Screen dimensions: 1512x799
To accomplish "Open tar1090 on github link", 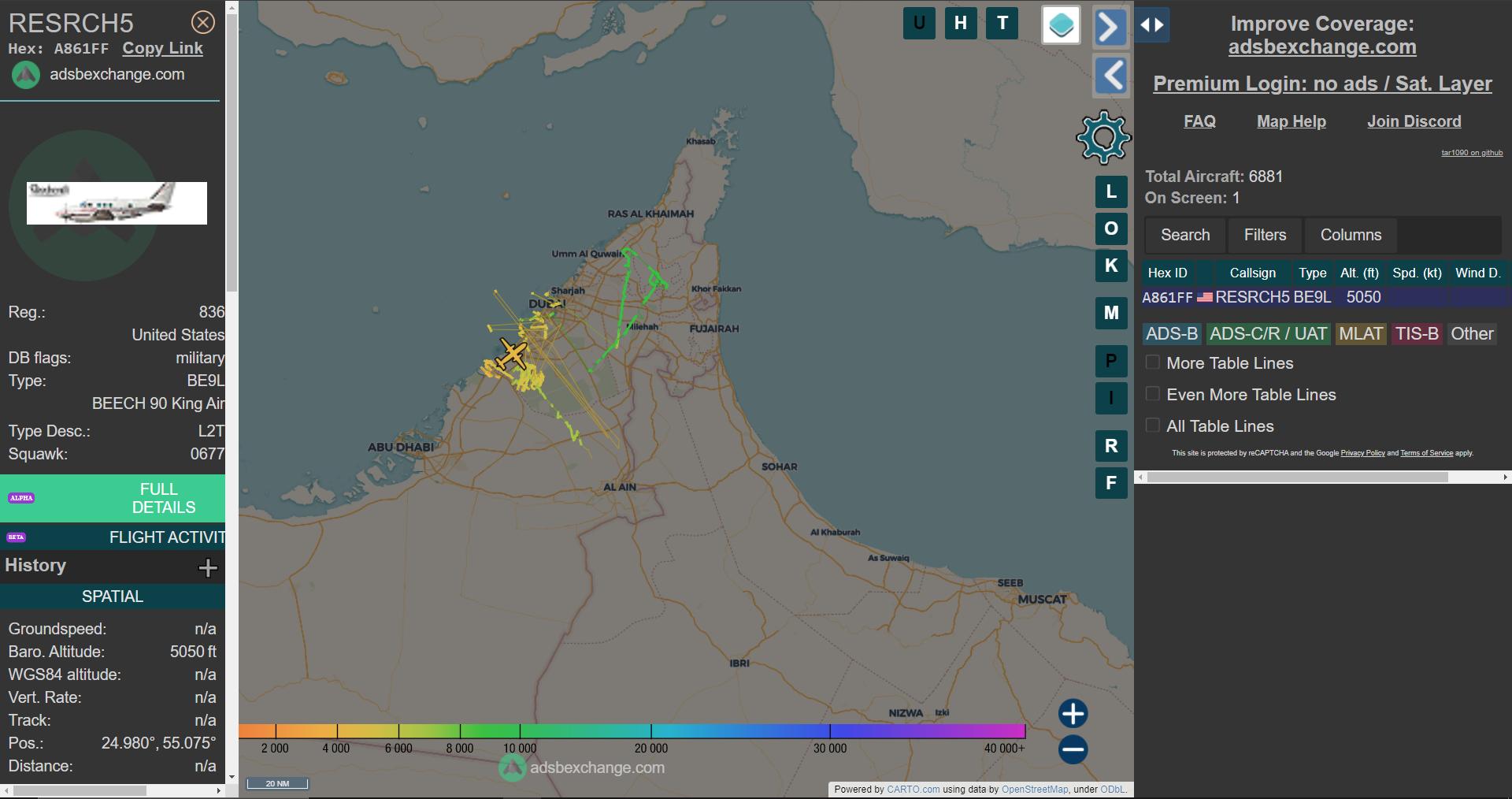I will coord(1472,153).
